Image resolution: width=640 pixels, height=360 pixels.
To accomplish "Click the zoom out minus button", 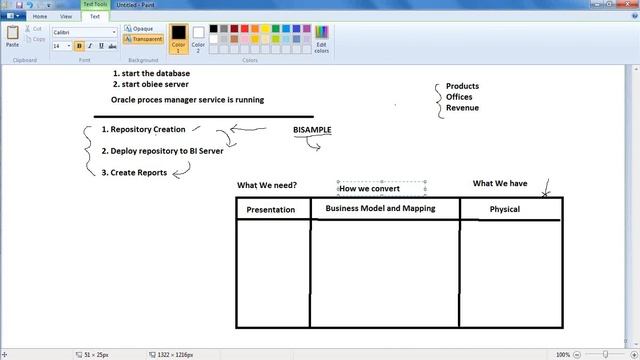I will pos(577,355).
